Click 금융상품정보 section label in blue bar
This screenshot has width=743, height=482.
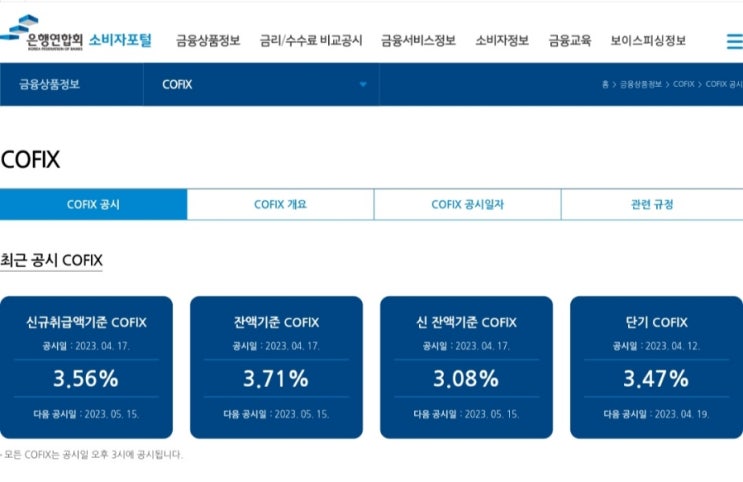(x=49, y=84)
